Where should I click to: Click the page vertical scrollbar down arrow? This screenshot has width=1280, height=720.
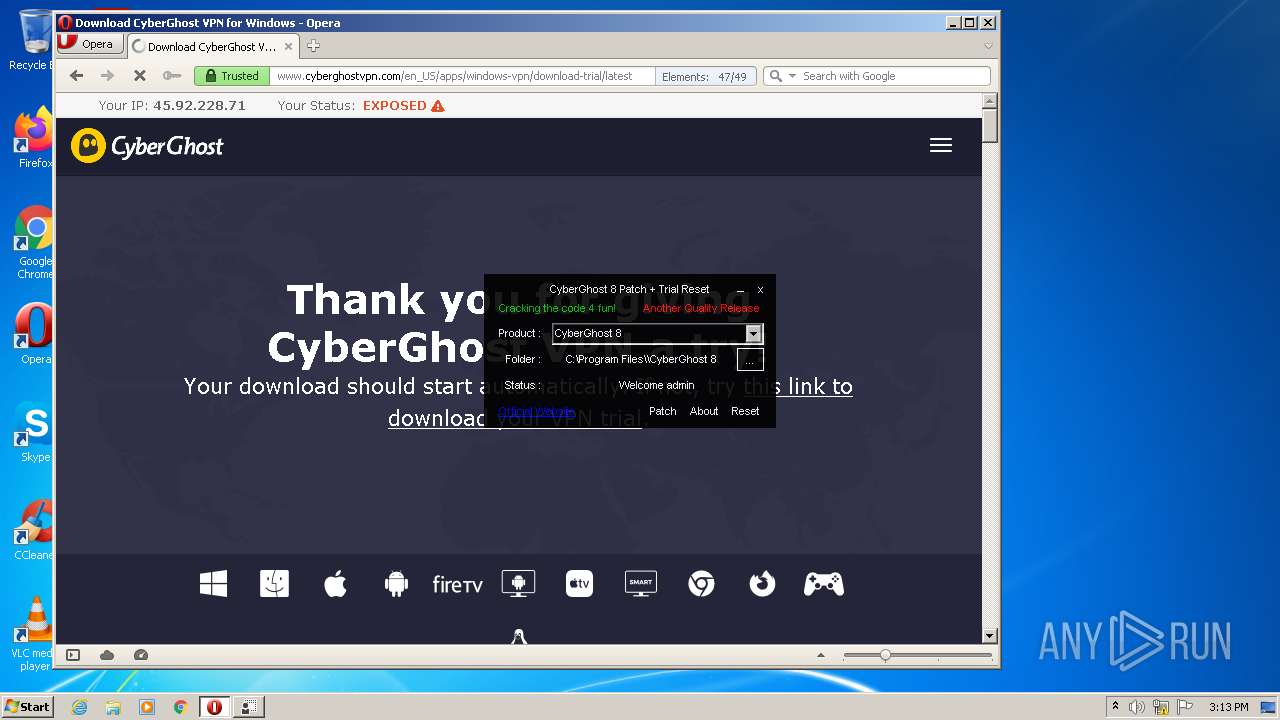990,636
